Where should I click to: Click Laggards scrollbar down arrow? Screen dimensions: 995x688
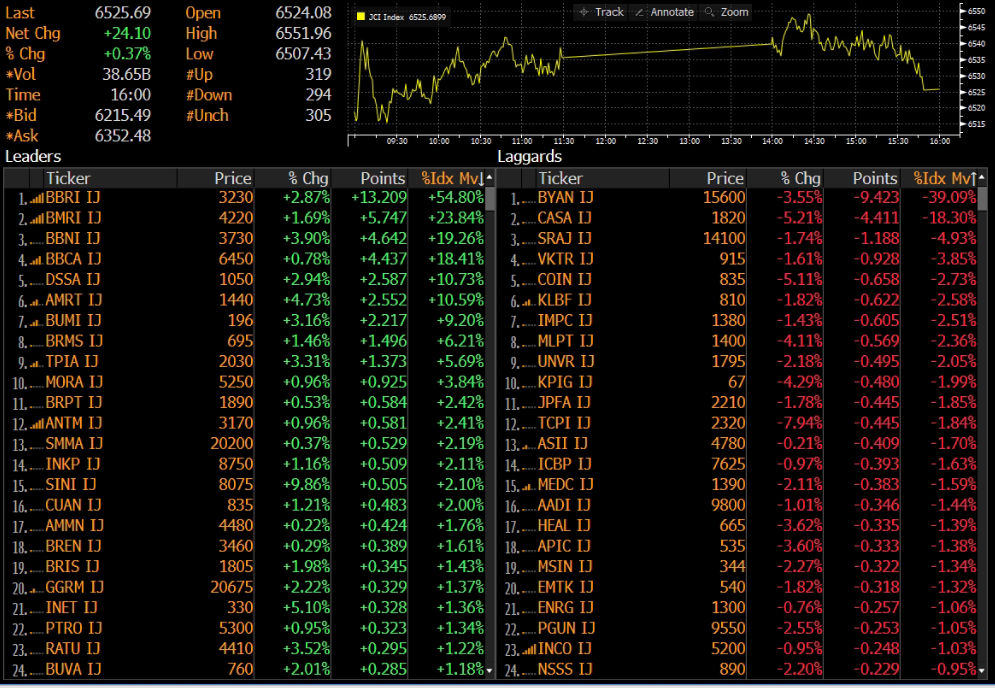coord(982,670)
